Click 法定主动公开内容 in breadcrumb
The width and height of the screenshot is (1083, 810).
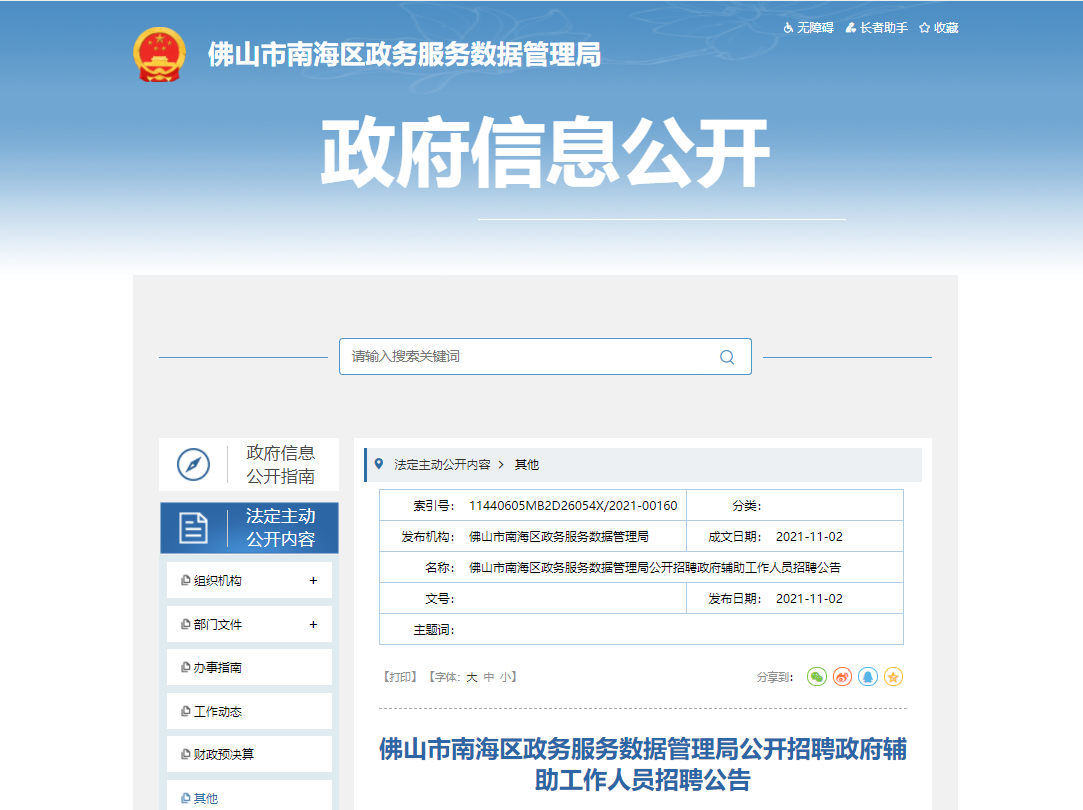pos(442,465)
